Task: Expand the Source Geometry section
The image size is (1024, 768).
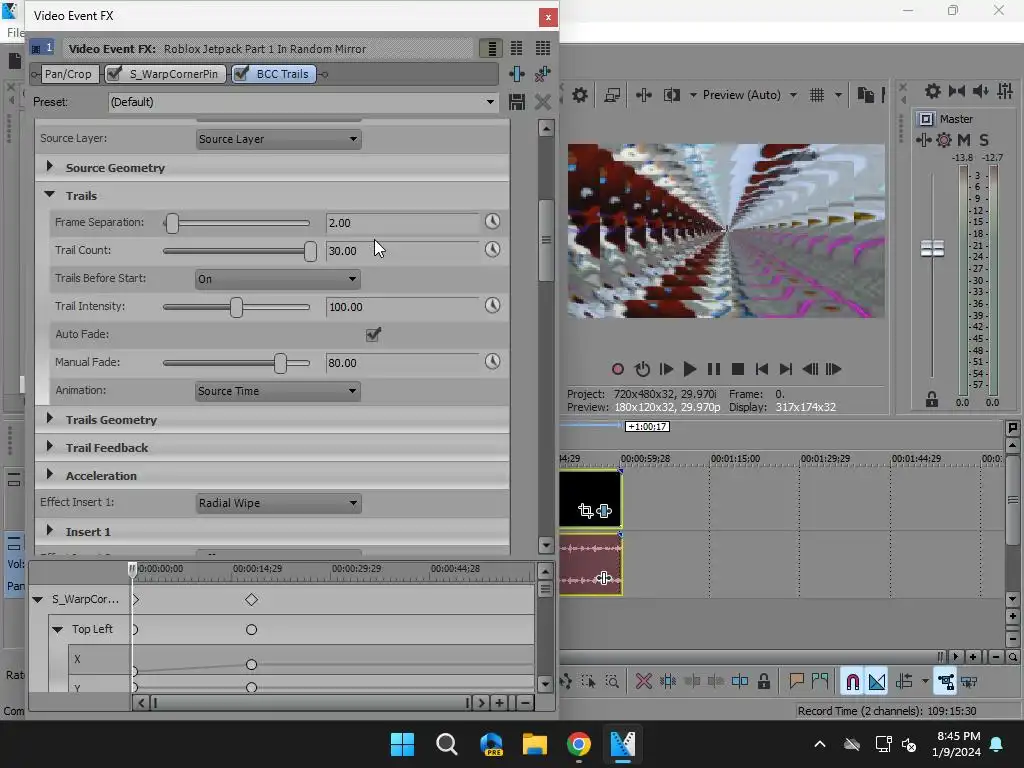Action: click(x=50, y=167)
